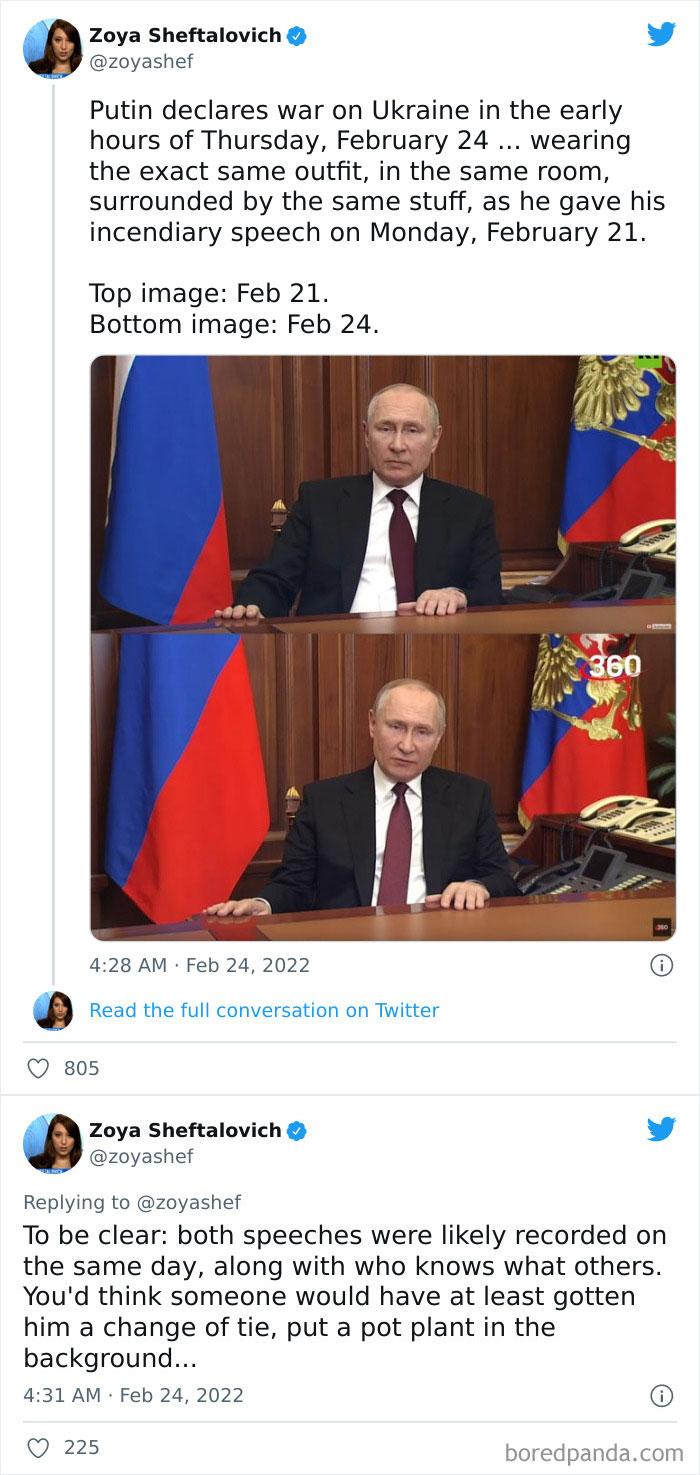This screenshot has height=1475, width=700.
Task: Click the profile avatar on the reply tweet
Action: [51, 1143]
